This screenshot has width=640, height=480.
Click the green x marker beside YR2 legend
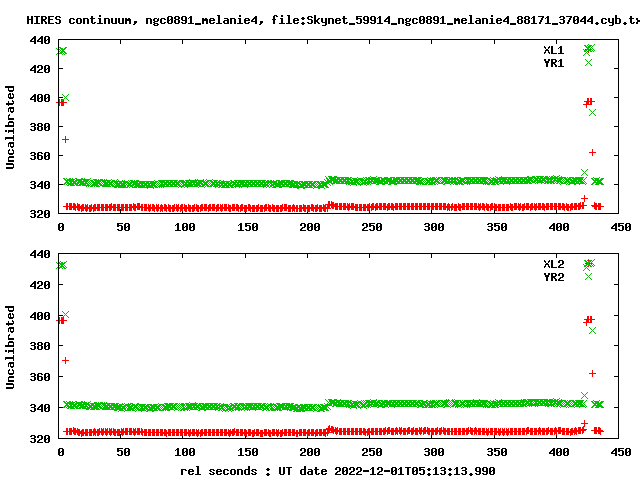pos(588,276)
